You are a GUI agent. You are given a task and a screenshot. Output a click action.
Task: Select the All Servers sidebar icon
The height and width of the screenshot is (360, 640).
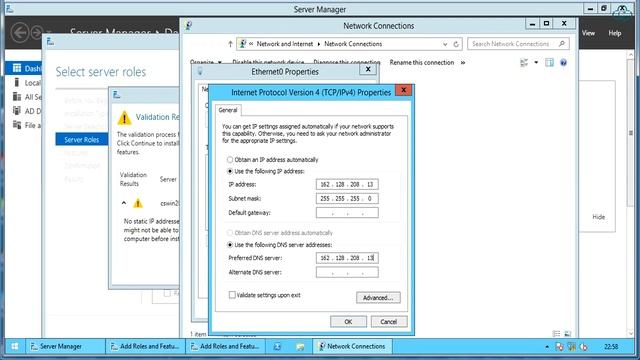pyautogui.click(x=17, y=97)
